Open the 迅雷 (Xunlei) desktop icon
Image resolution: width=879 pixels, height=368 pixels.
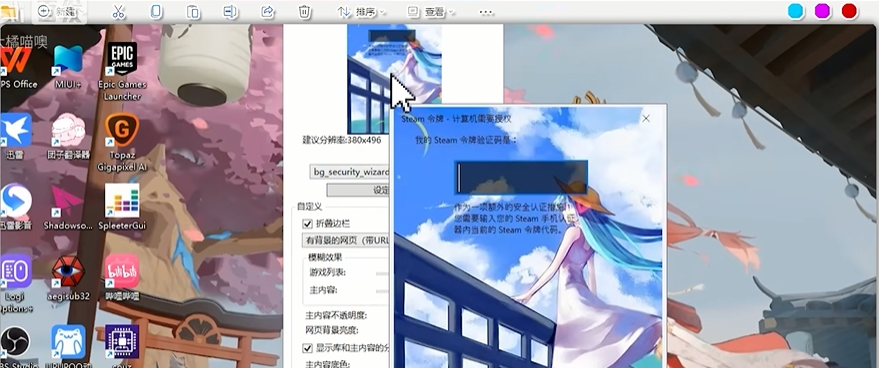pos(16,136)
